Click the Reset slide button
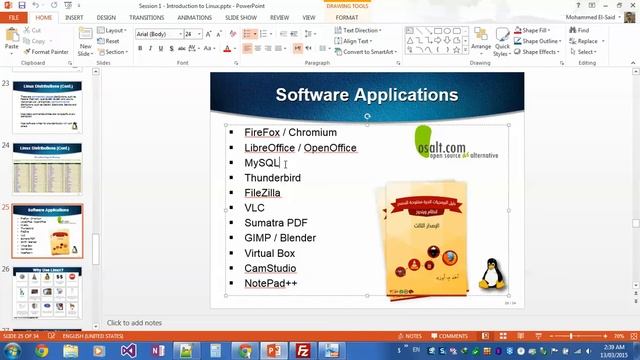Image resolution: width=640 pixels, height=360 pixels. coord(109,41)
